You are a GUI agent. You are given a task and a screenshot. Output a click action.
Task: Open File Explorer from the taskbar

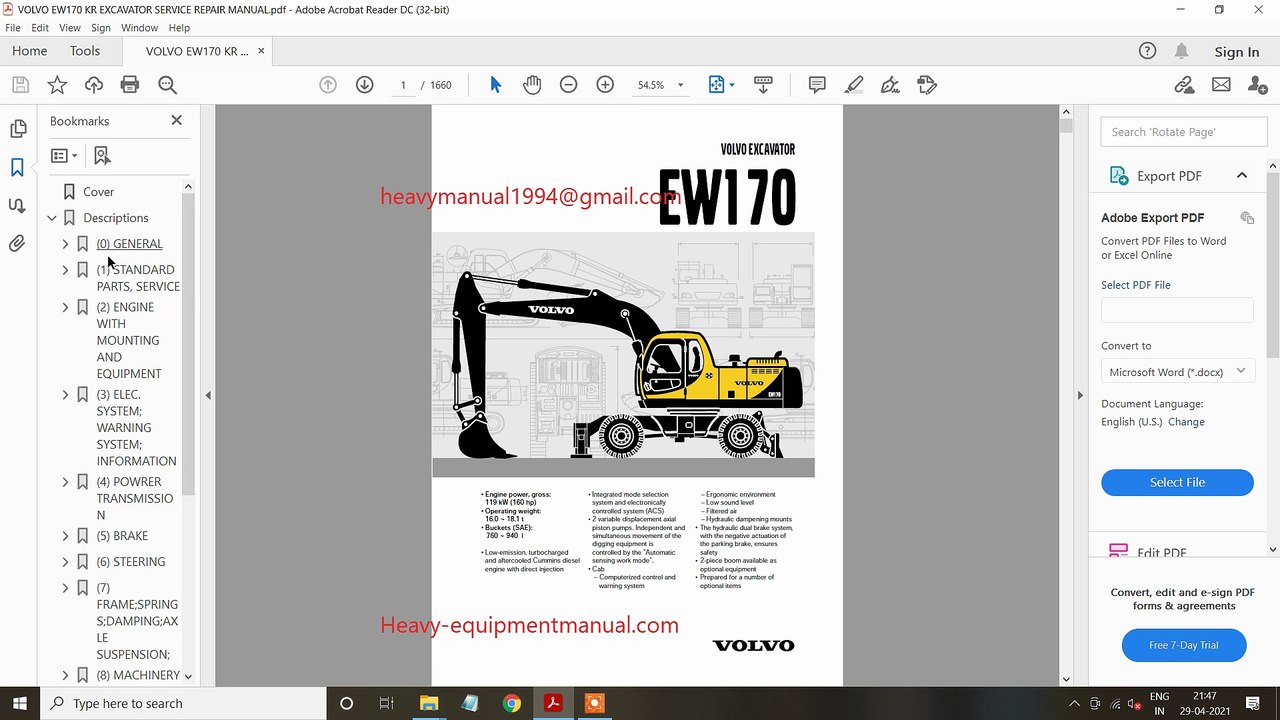(x=429, y=703)
